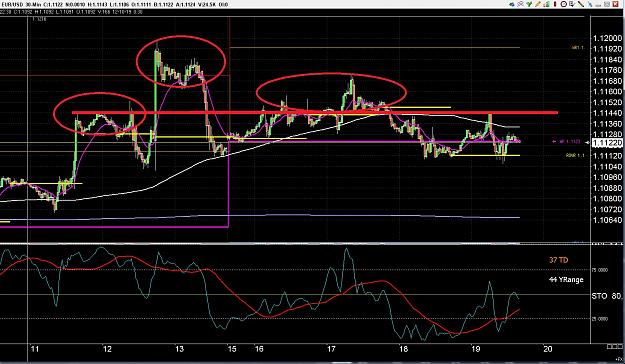
Task: Click the 1.11920 price axis label
Action: pyautogui.click(x=607, y=49)
